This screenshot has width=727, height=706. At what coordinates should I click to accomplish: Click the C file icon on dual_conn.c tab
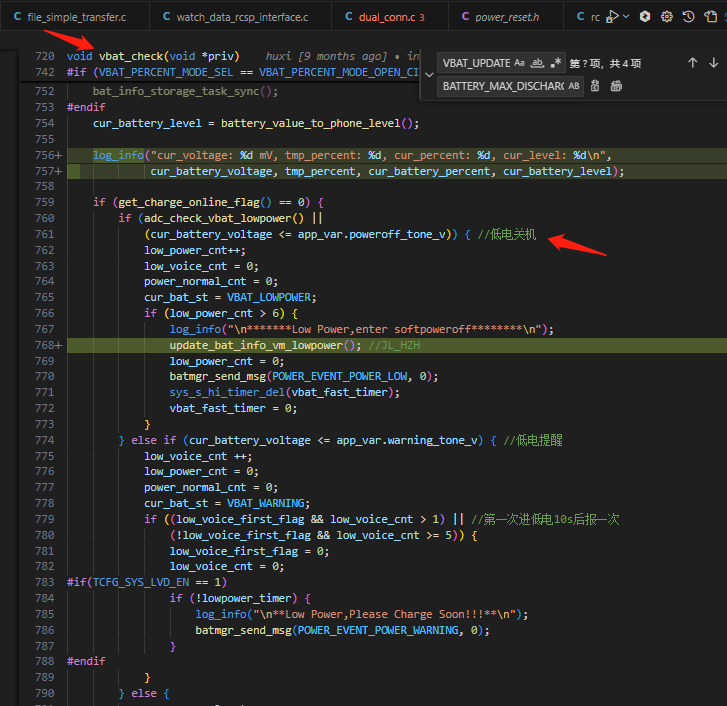[x=349, y=17]
